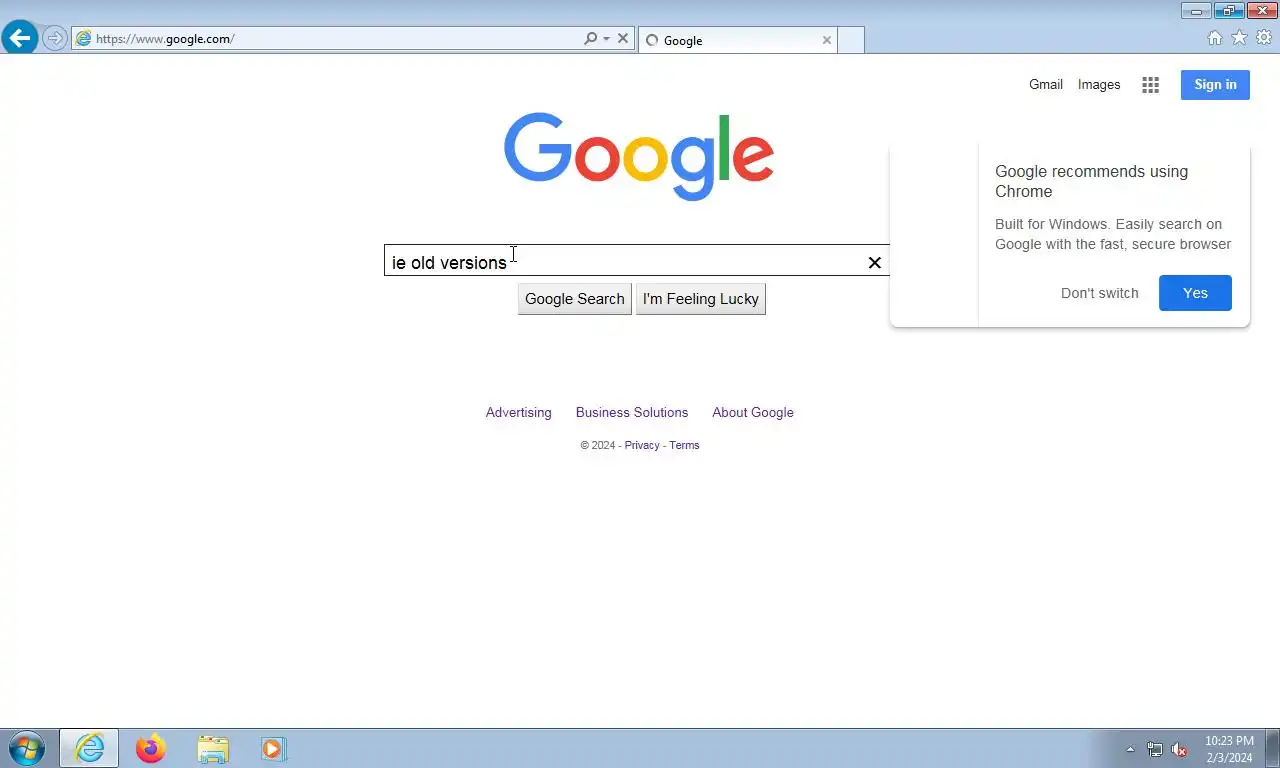The height and width of the screenshot is (768, 1280).
Task: Open the Google apps grid icon
Action: pos(1150,85)
